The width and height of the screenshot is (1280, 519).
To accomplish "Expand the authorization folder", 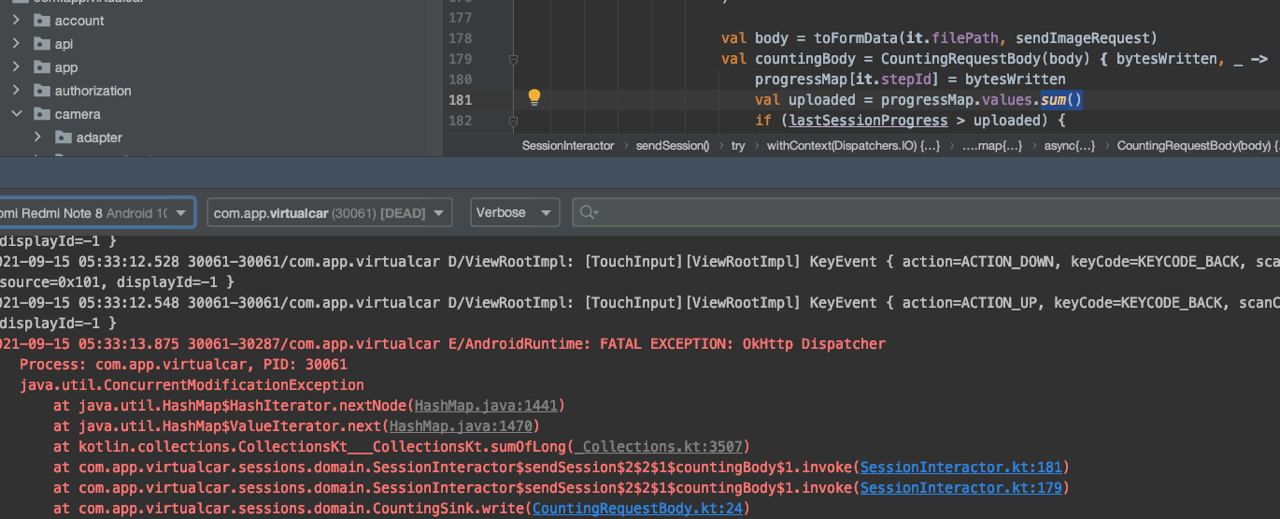I will point(16,90).
